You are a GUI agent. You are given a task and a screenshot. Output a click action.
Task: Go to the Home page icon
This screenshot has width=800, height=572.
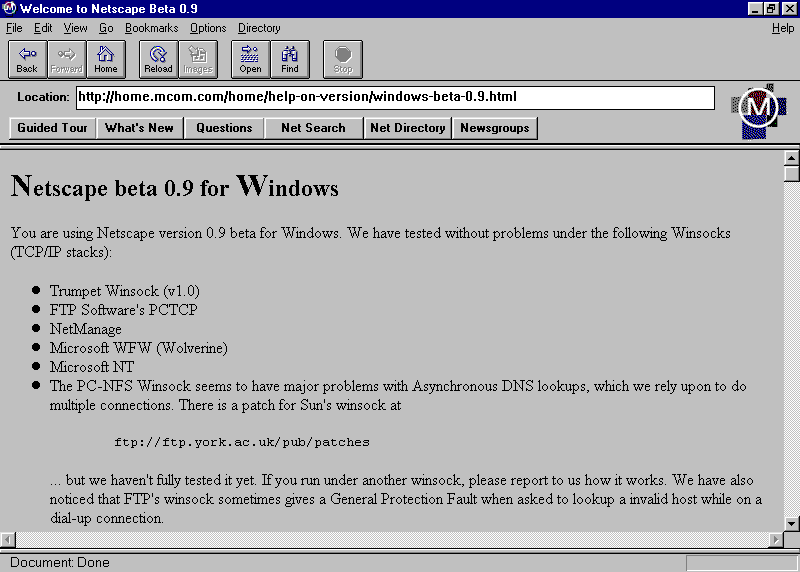click(106, 59)
